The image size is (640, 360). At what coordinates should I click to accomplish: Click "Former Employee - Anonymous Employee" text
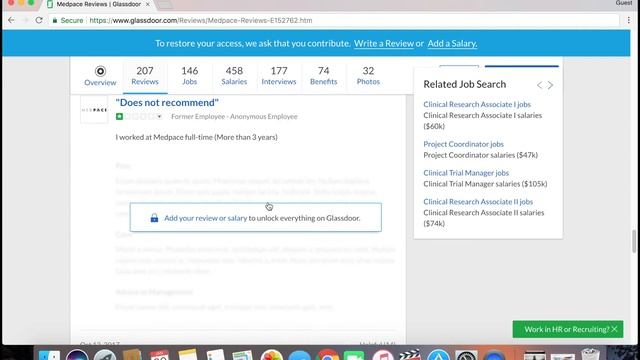pyautogui.click(x=234, y=117)
